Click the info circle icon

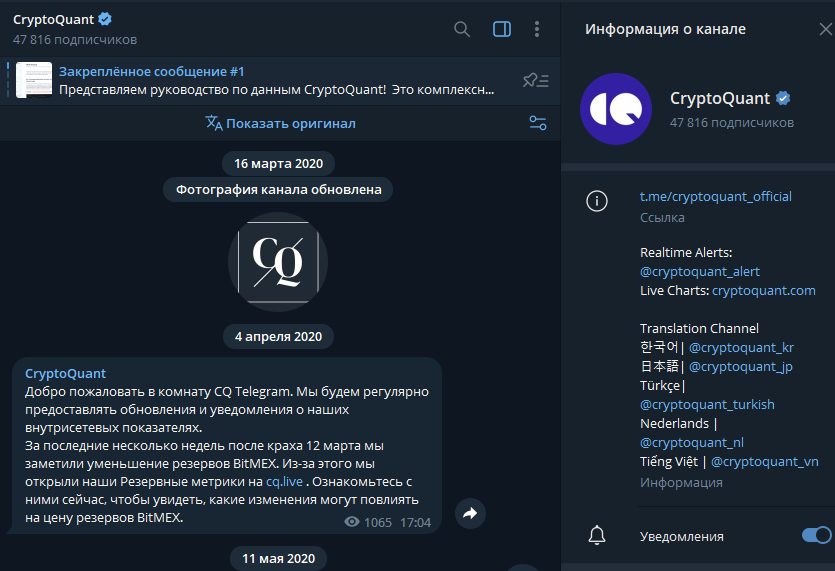point(596,201)
